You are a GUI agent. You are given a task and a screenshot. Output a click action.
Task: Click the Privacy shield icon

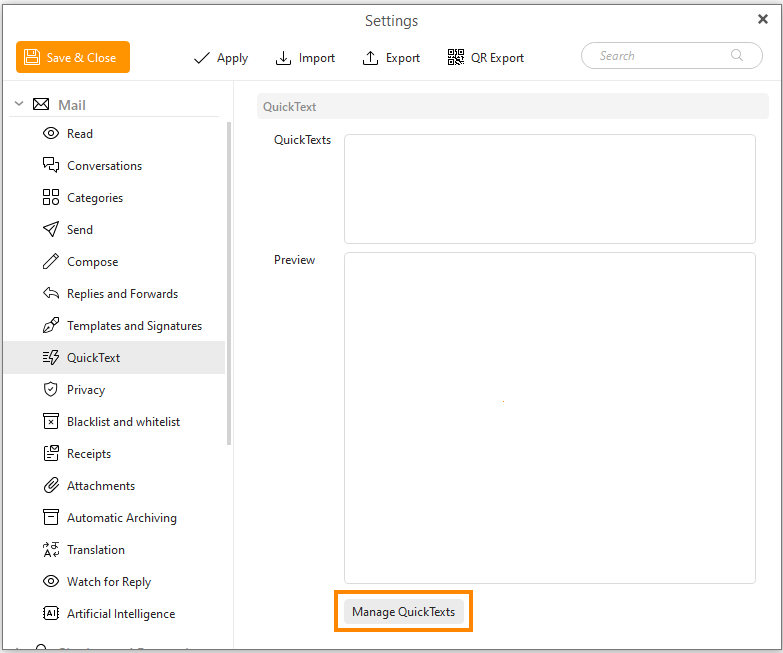[x=51, y=390]
